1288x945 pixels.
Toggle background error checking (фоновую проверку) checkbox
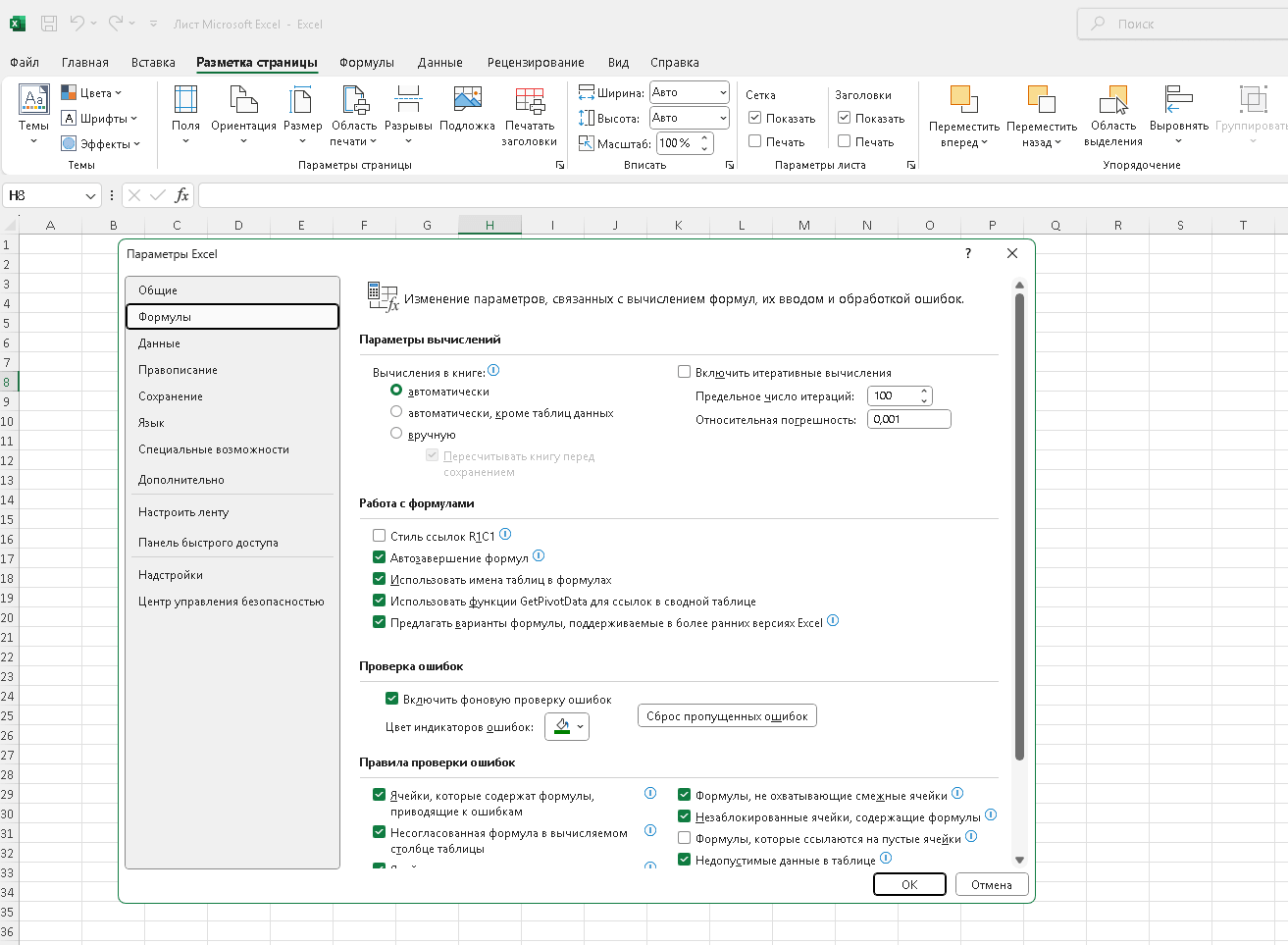point(391,699)
